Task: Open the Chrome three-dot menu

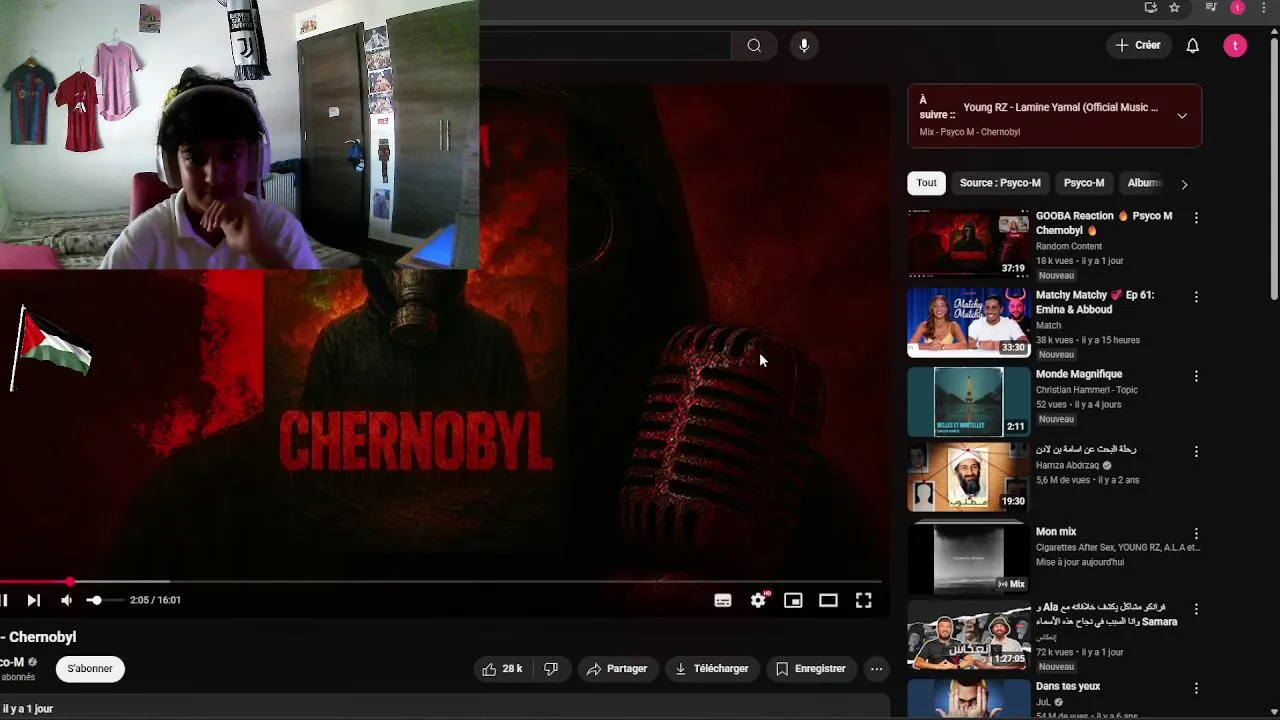Action: (x=1263, y=8)
